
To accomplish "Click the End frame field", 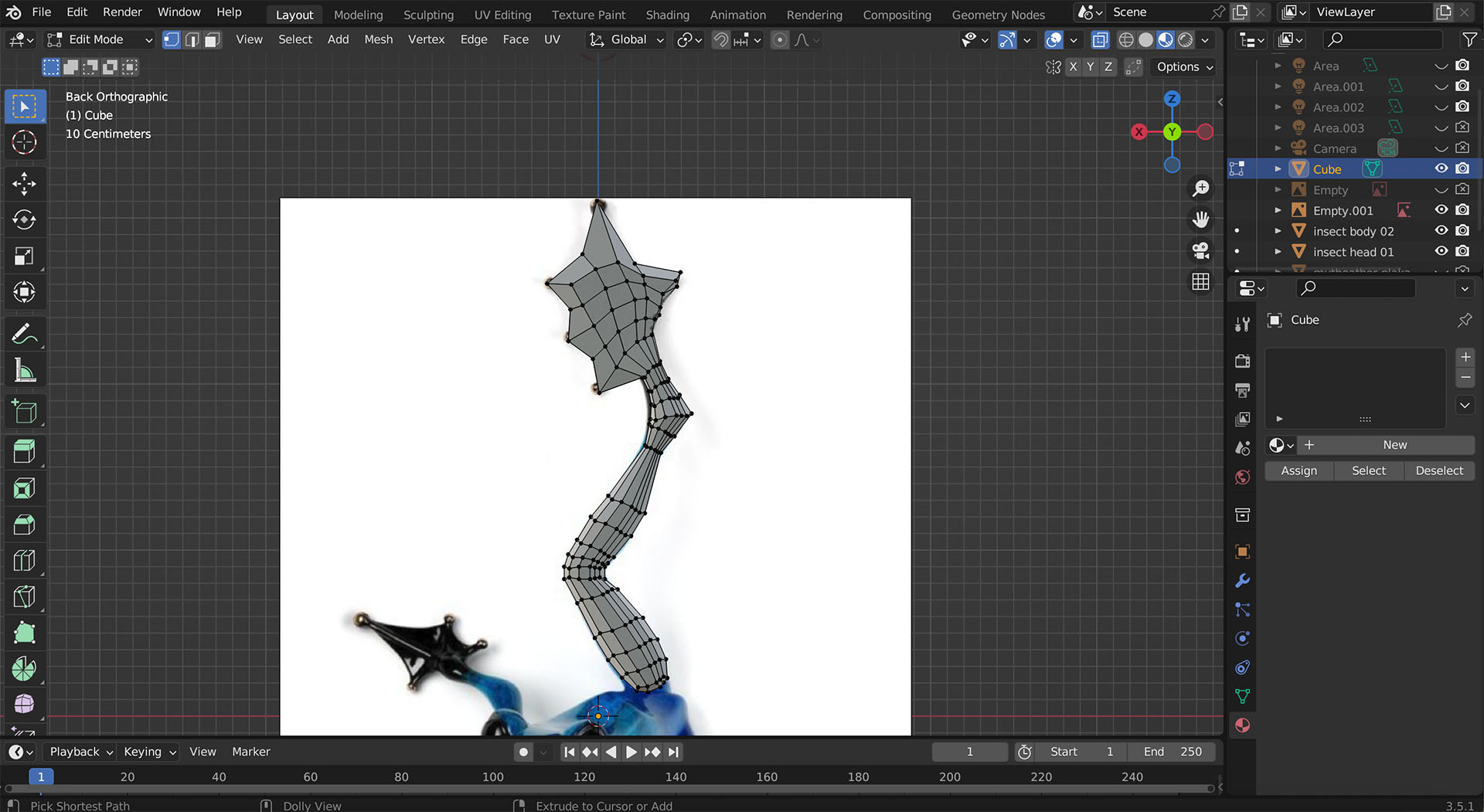I will 1172,752.
